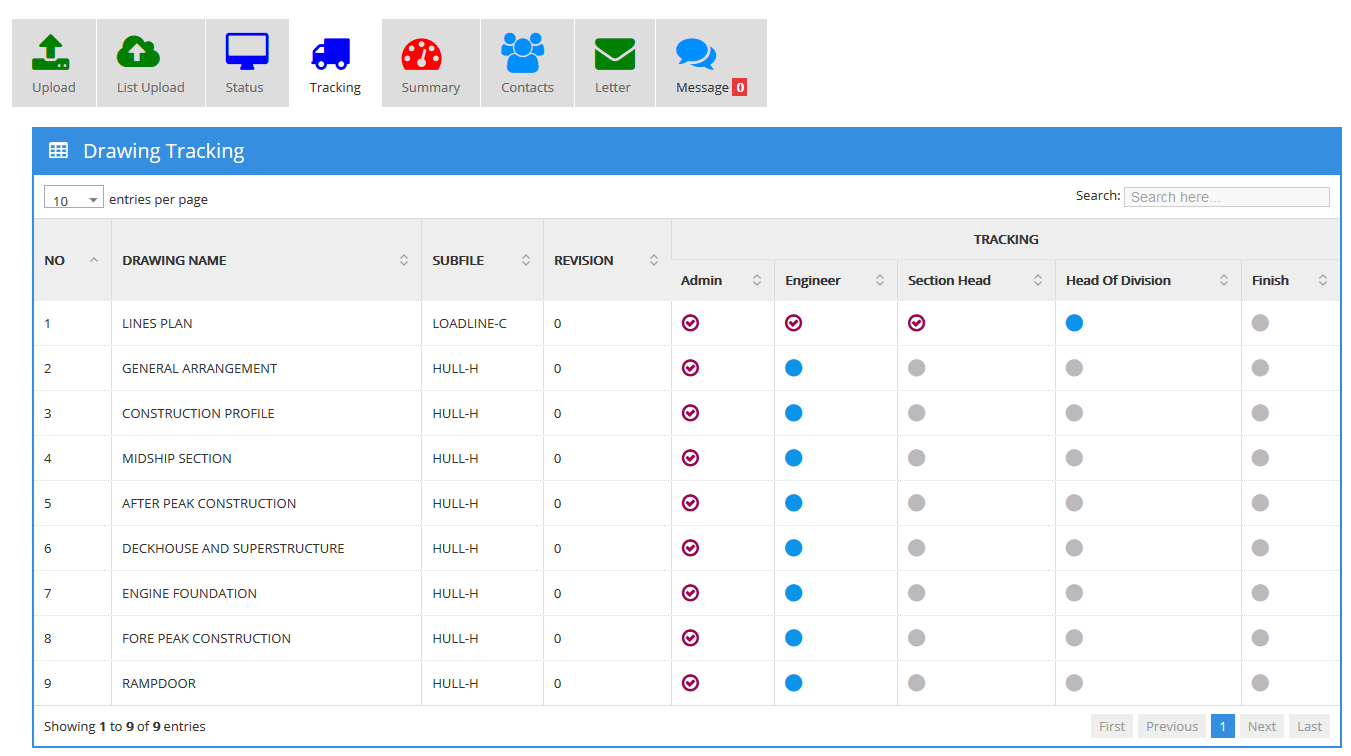
Task: Click the Status monitor icon
Action: coord(246,51)
